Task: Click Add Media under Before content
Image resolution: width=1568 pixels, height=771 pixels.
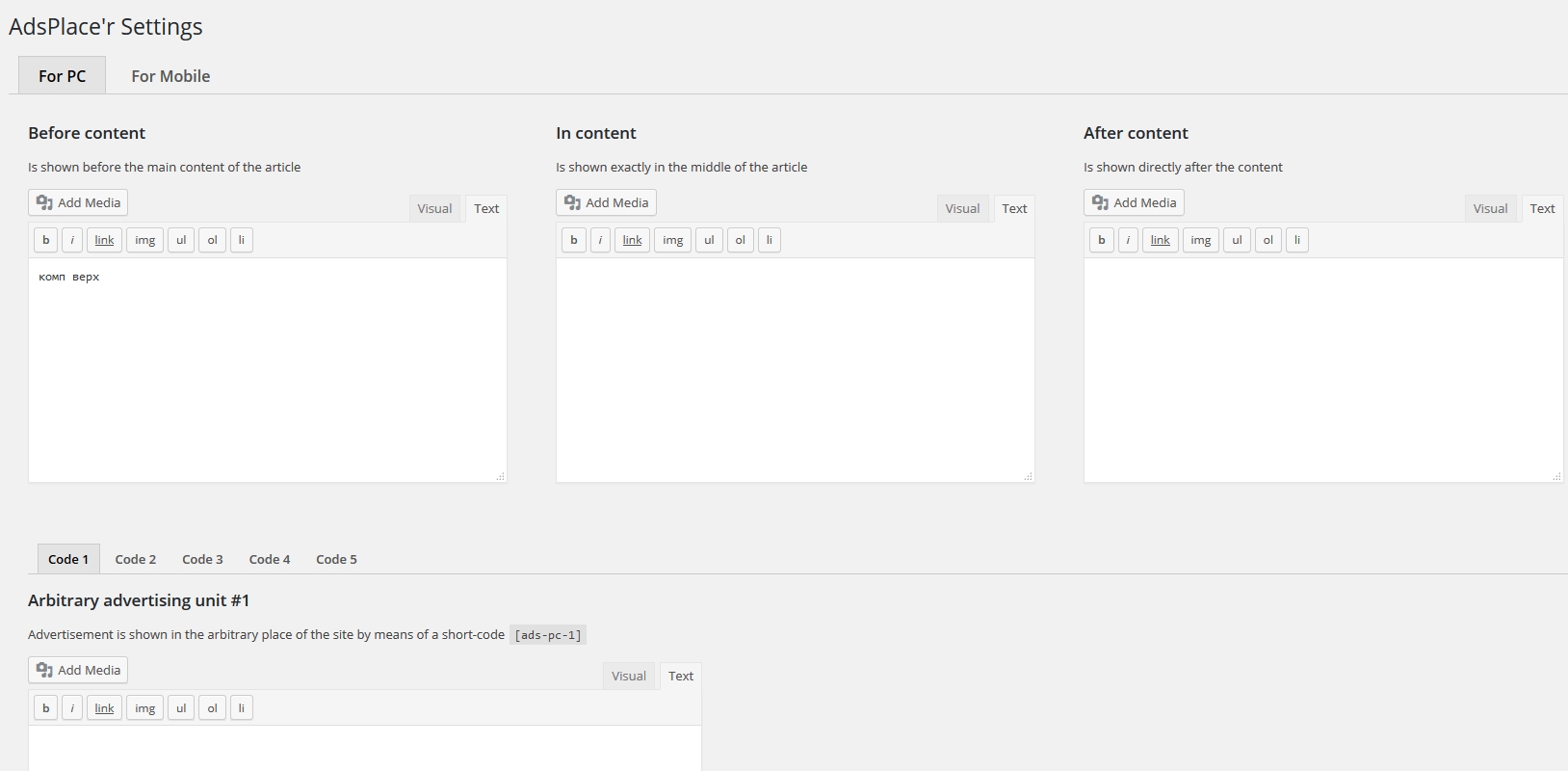Action: (x=78, y=202)
